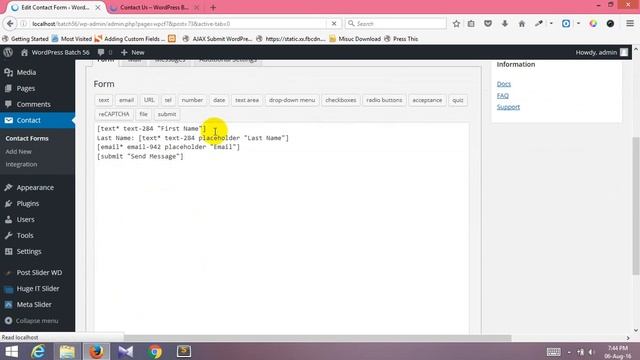Viewport: 640px width, 360px height.
Task: Insert a number tag
Action: click(x=192, y=100)
